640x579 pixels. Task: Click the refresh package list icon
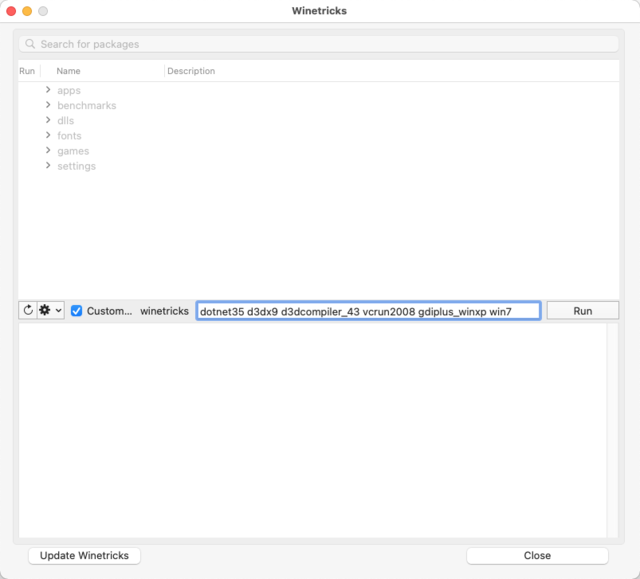[x=28, y=311]
